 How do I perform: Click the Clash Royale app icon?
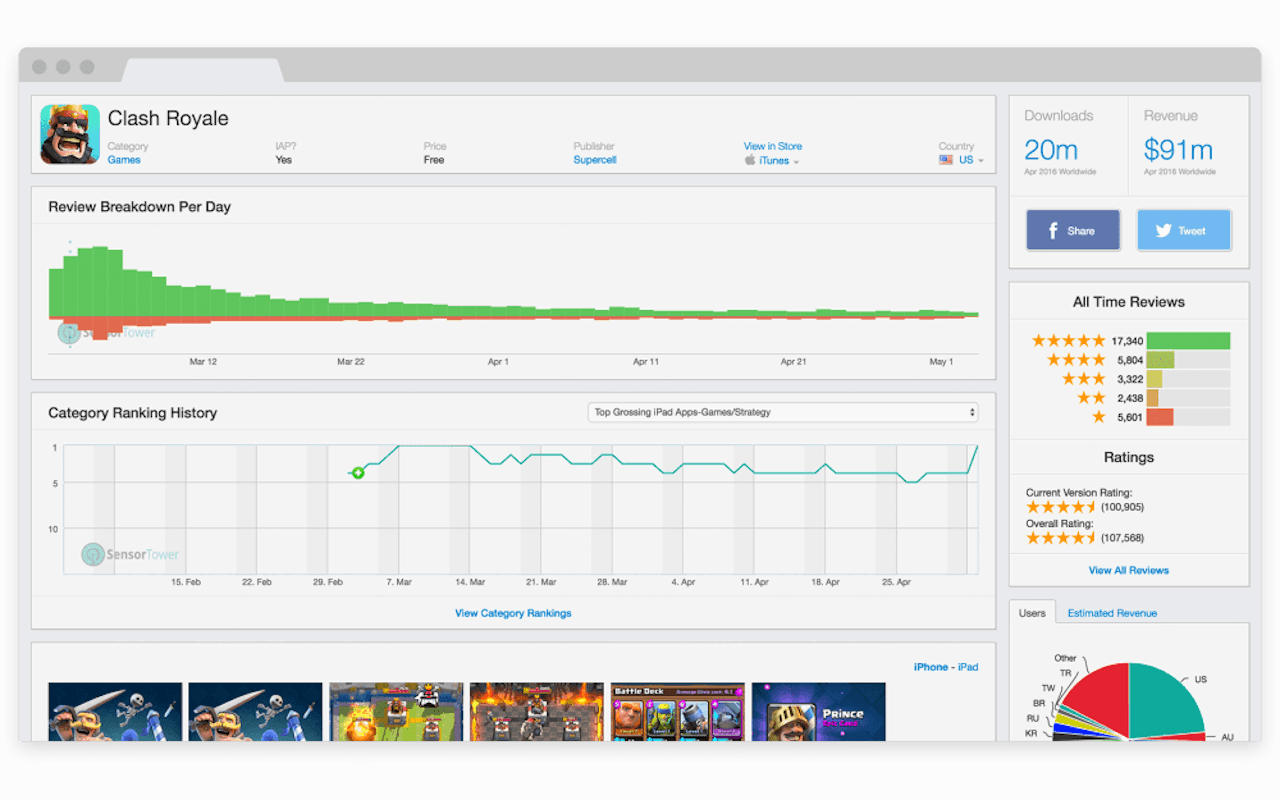pyautogui.click(x=70, y=134)
